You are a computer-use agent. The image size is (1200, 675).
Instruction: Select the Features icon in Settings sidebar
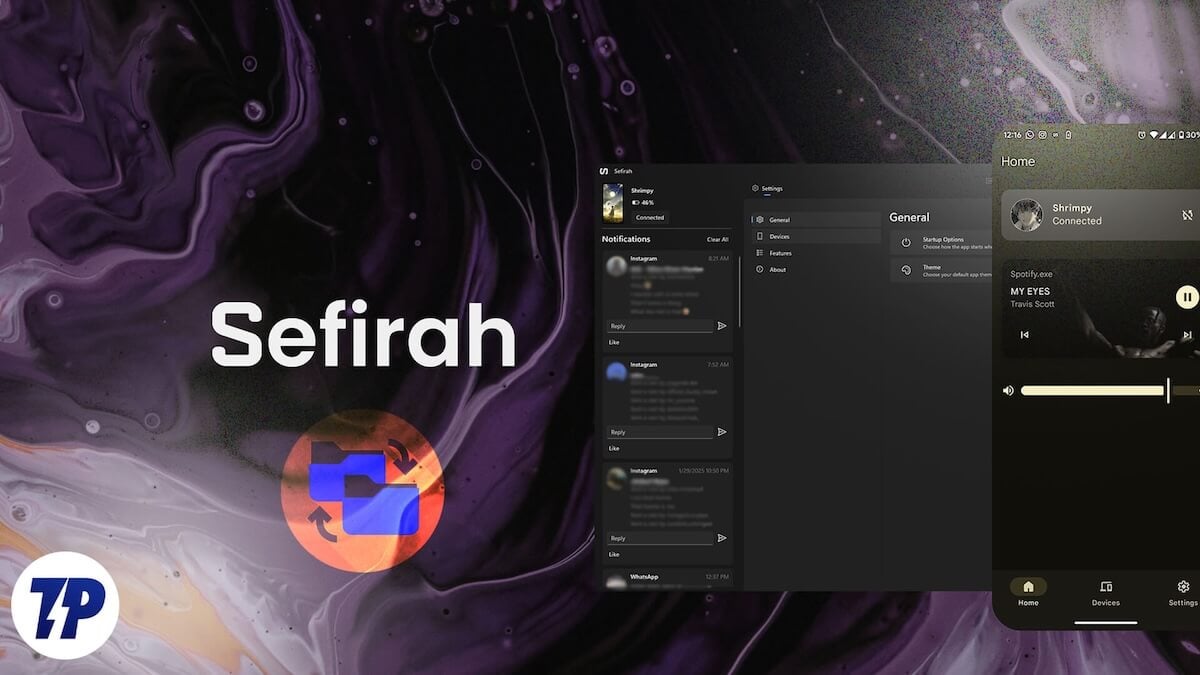759,253
